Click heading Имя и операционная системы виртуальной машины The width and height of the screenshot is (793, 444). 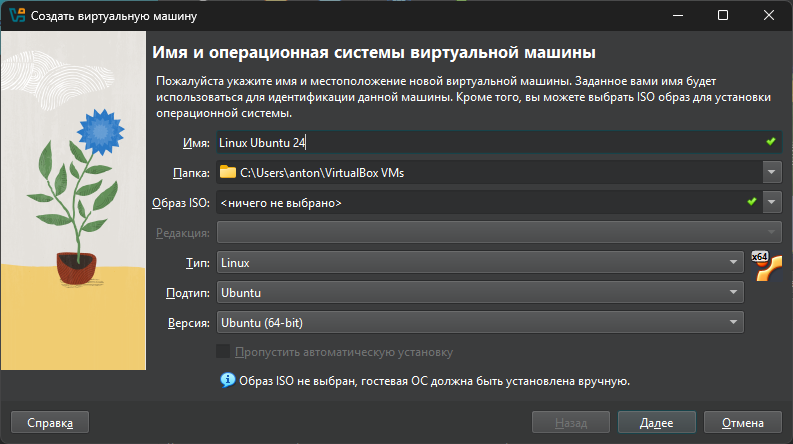pyautogui.click(x=374, y=53)
